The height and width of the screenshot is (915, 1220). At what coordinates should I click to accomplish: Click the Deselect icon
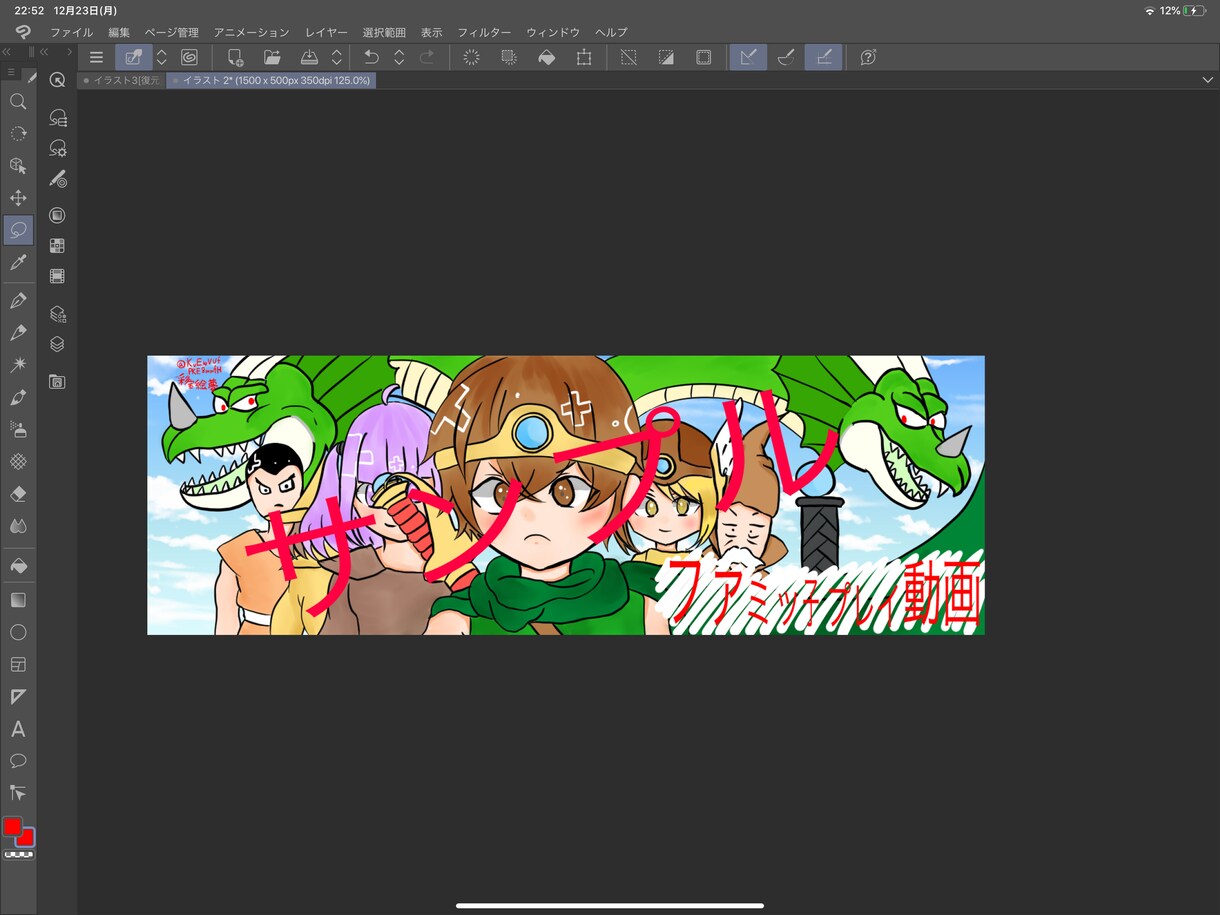click(628, 57)
